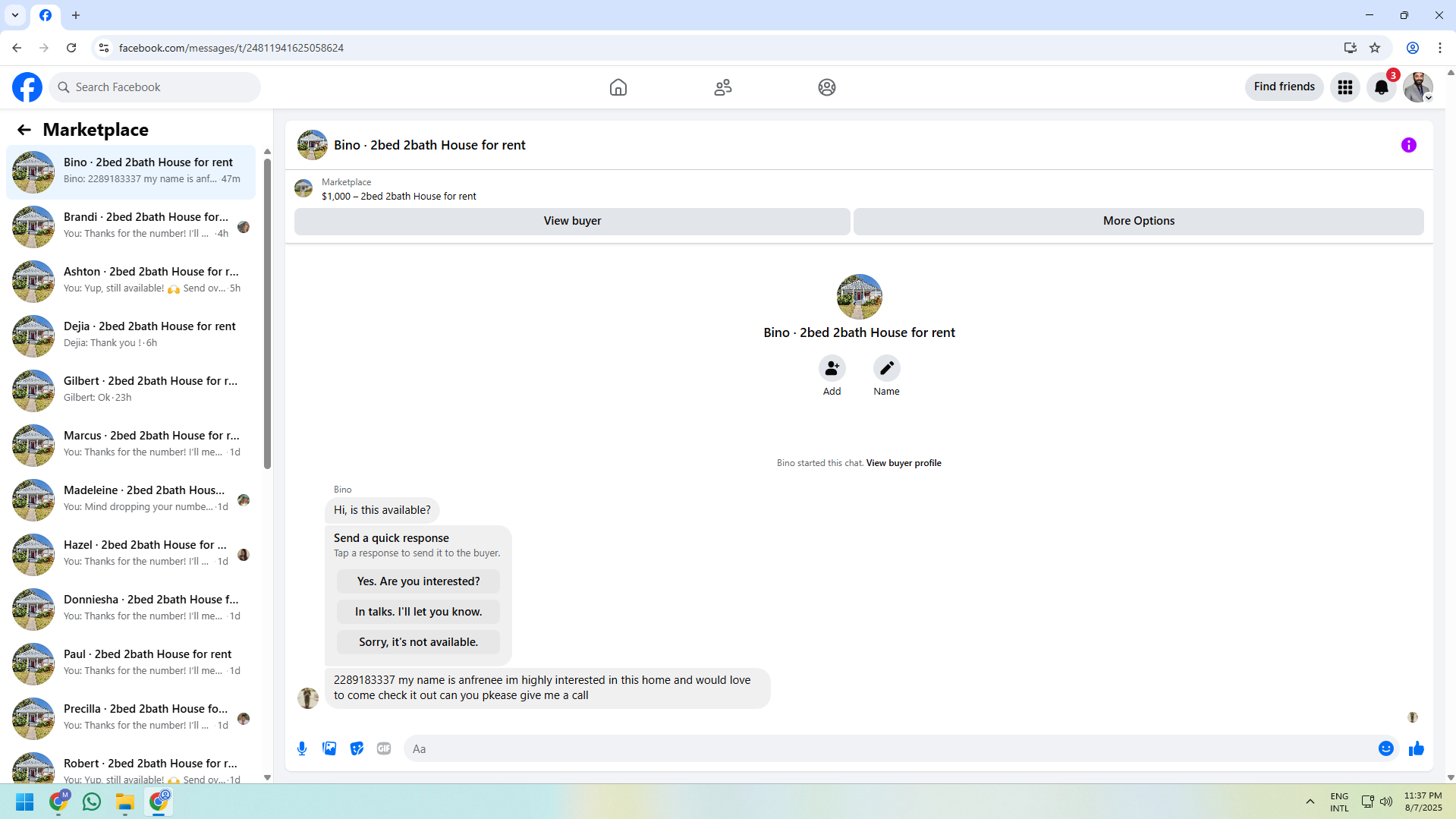Open the Hazel conversation
Screen dimensions: 1456x819
pyautogui.click(x=131, y=555)
